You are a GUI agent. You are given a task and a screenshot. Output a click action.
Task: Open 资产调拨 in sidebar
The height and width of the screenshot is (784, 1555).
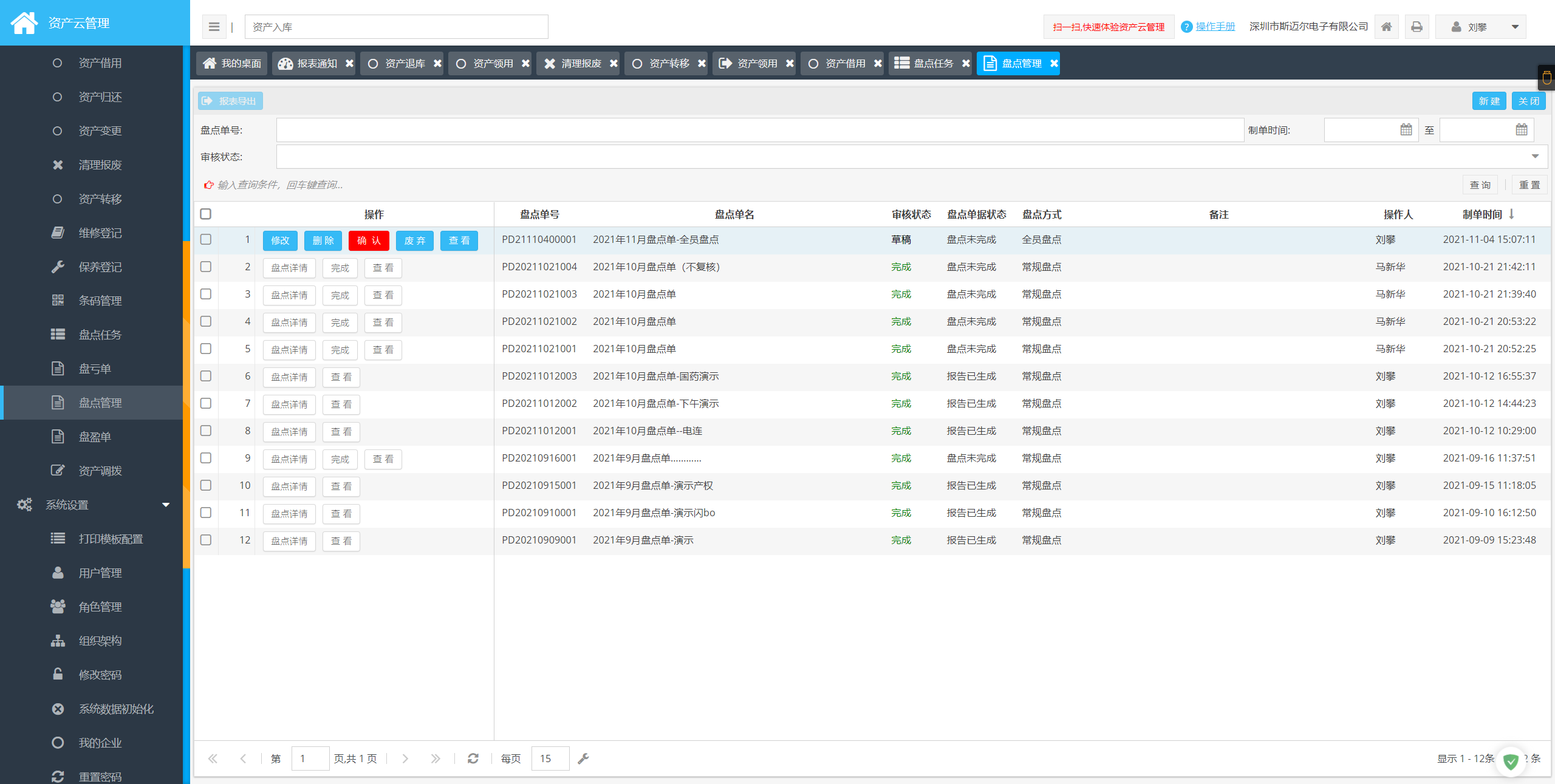click(x=91, y=471)
